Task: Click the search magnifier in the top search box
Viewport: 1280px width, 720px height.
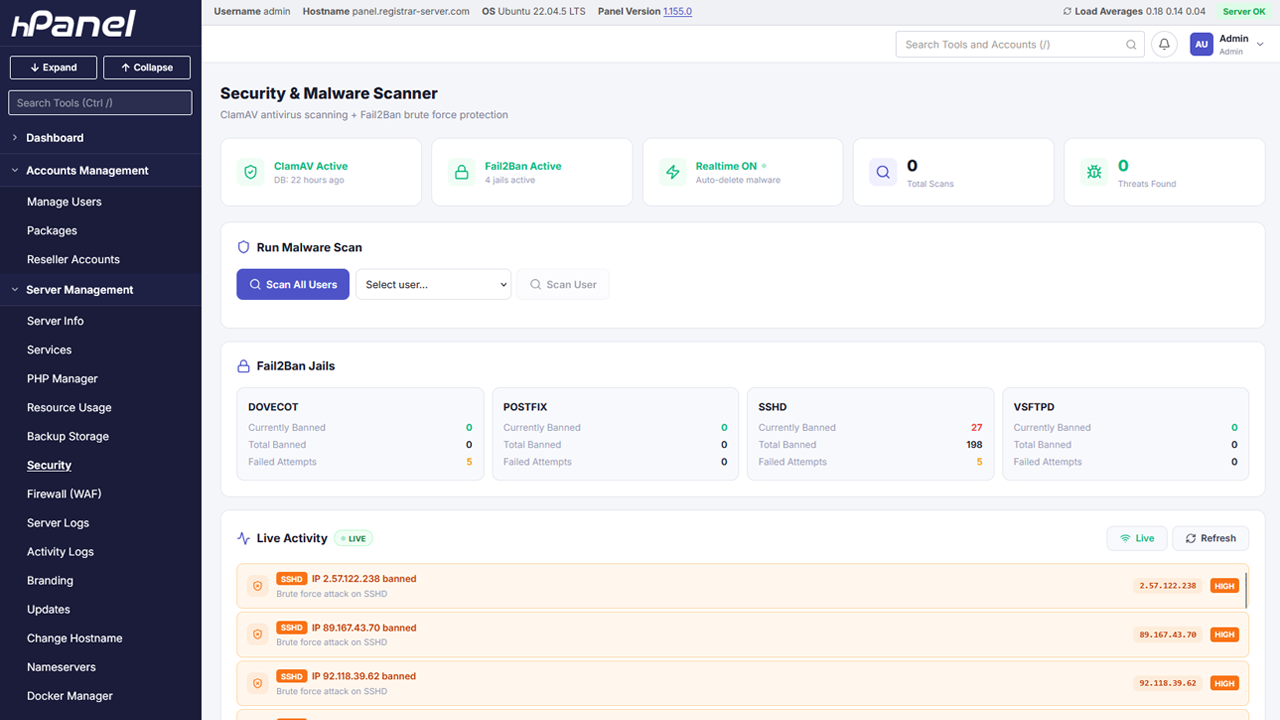Action: (x=1131, y=44)
